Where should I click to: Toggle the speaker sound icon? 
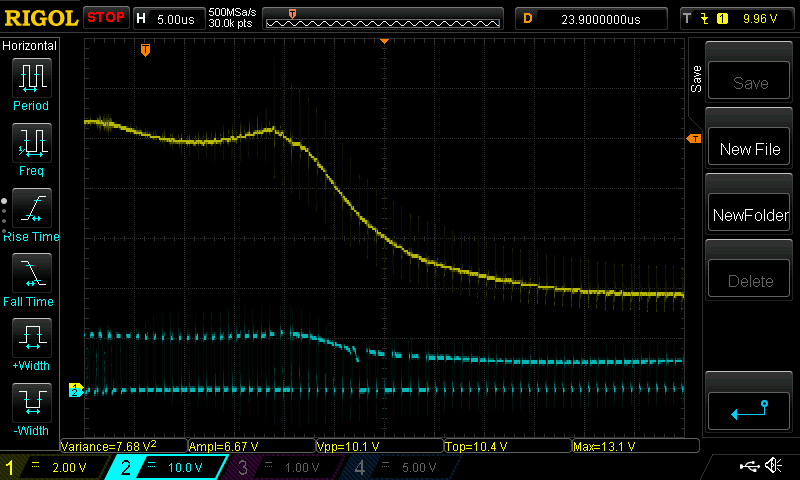(773, 466)
